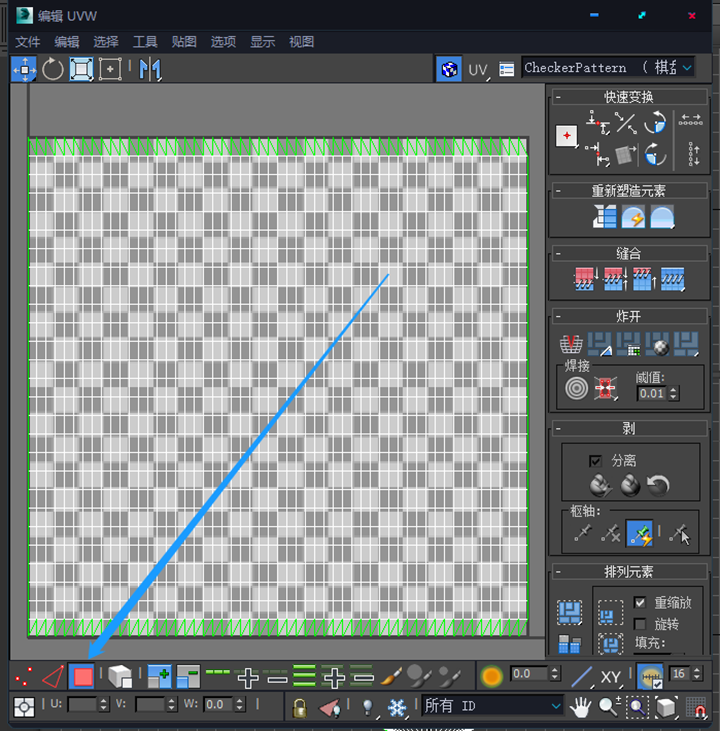Select the Scale subobjects tool

[81, 69]
